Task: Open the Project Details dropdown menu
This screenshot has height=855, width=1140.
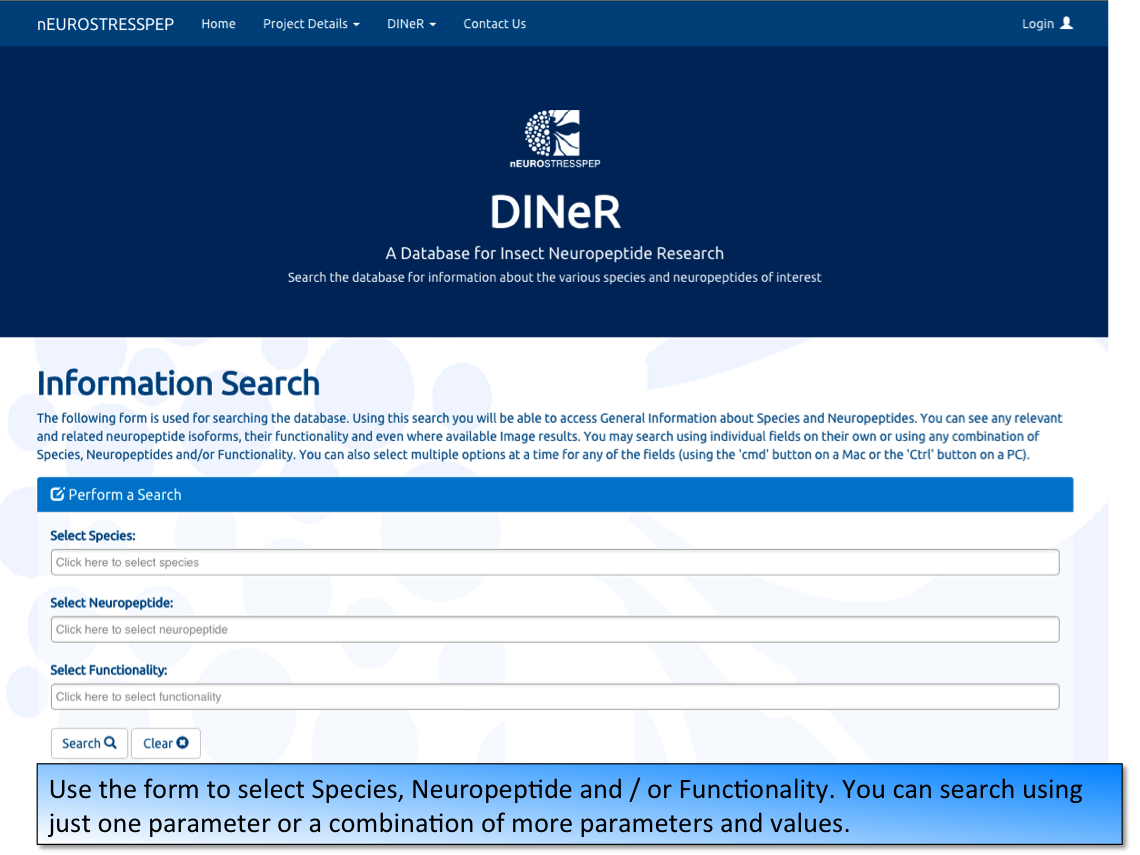Action: 311,24
